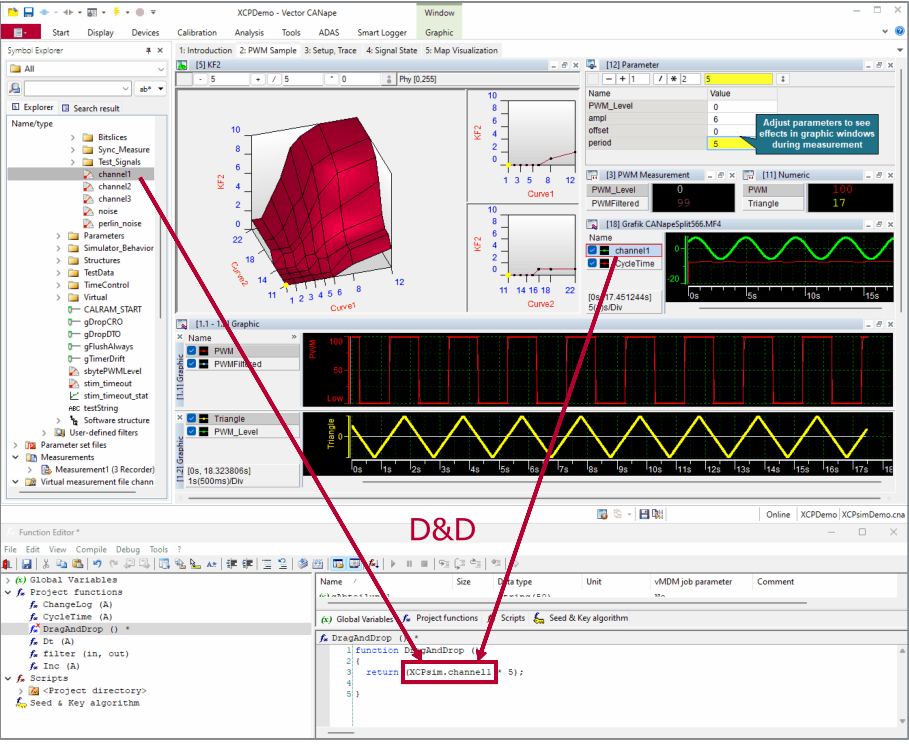Image resolution: width=909 pixels, height=744 pixels.
Task: Click the Compile icon in Function Editor toolbar
Action: tap(304, 565)
